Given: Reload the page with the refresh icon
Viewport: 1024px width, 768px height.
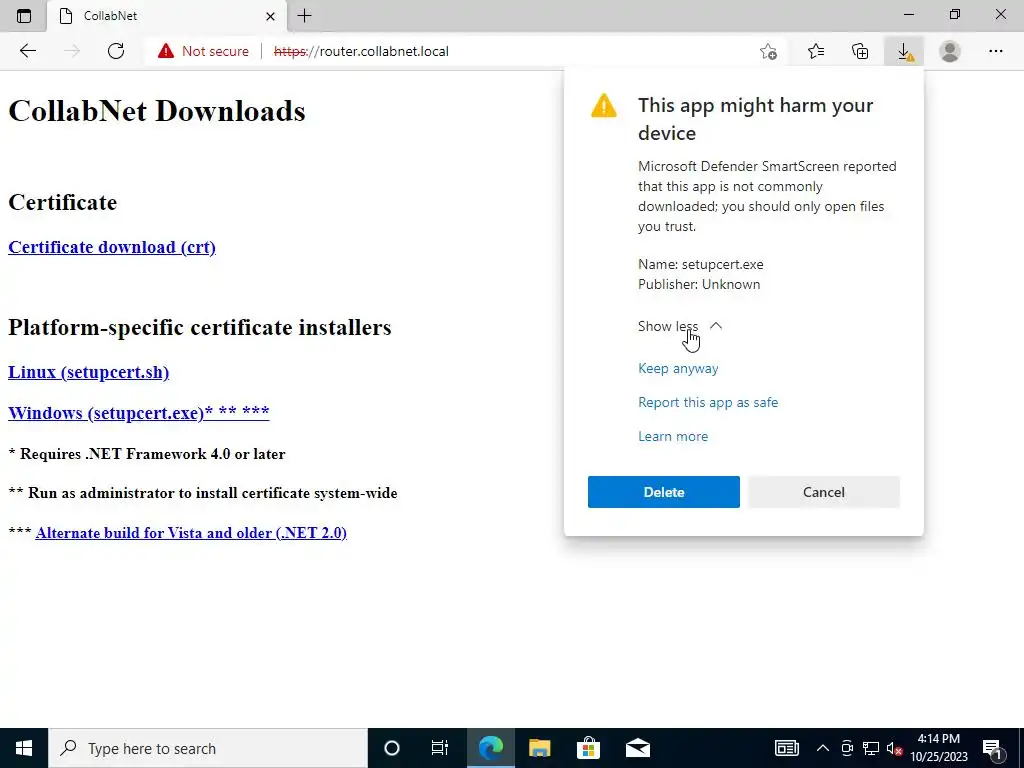Looking at the screenshot, I should (x=116, y=51).
